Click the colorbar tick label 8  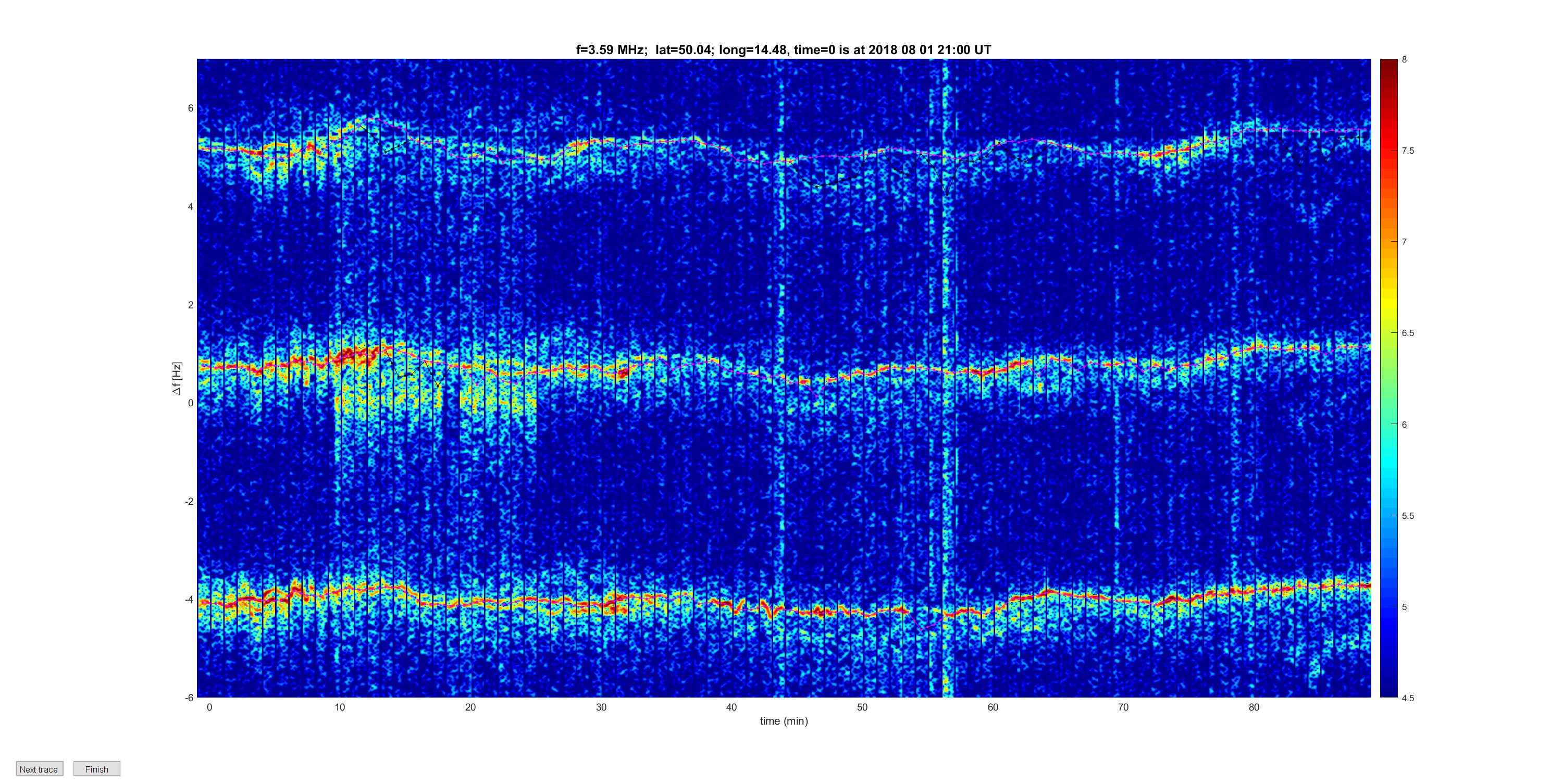point(1404,59)
